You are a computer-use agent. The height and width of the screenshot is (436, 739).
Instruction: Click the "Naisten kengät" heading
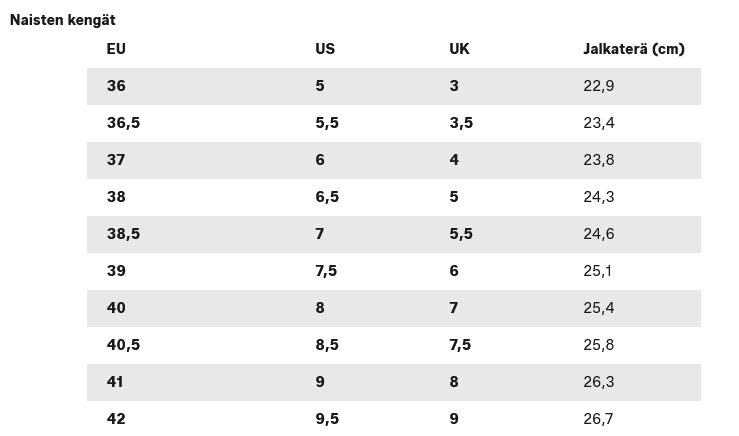63,20
